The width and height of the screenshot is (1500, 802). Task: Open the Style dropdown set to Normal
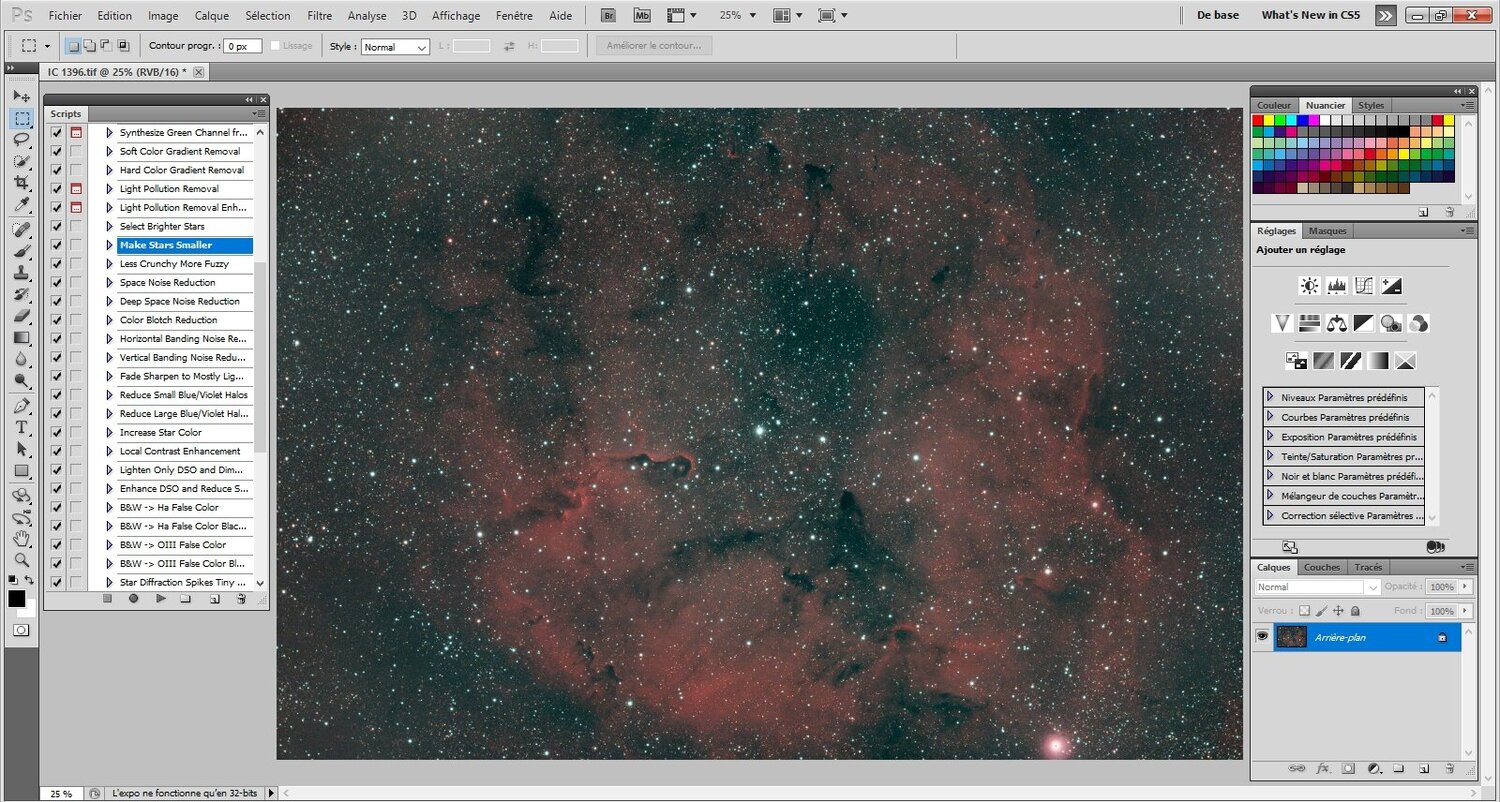click(395, 47)
